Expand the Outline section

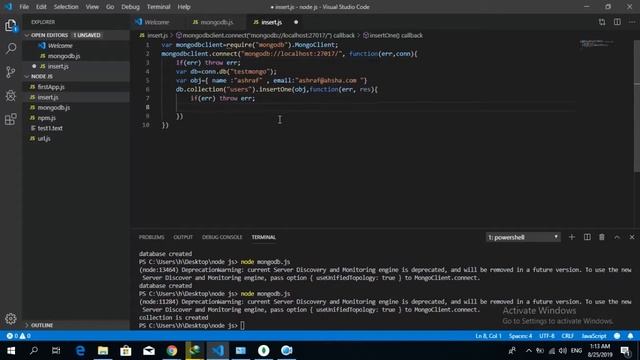[76, 325]
